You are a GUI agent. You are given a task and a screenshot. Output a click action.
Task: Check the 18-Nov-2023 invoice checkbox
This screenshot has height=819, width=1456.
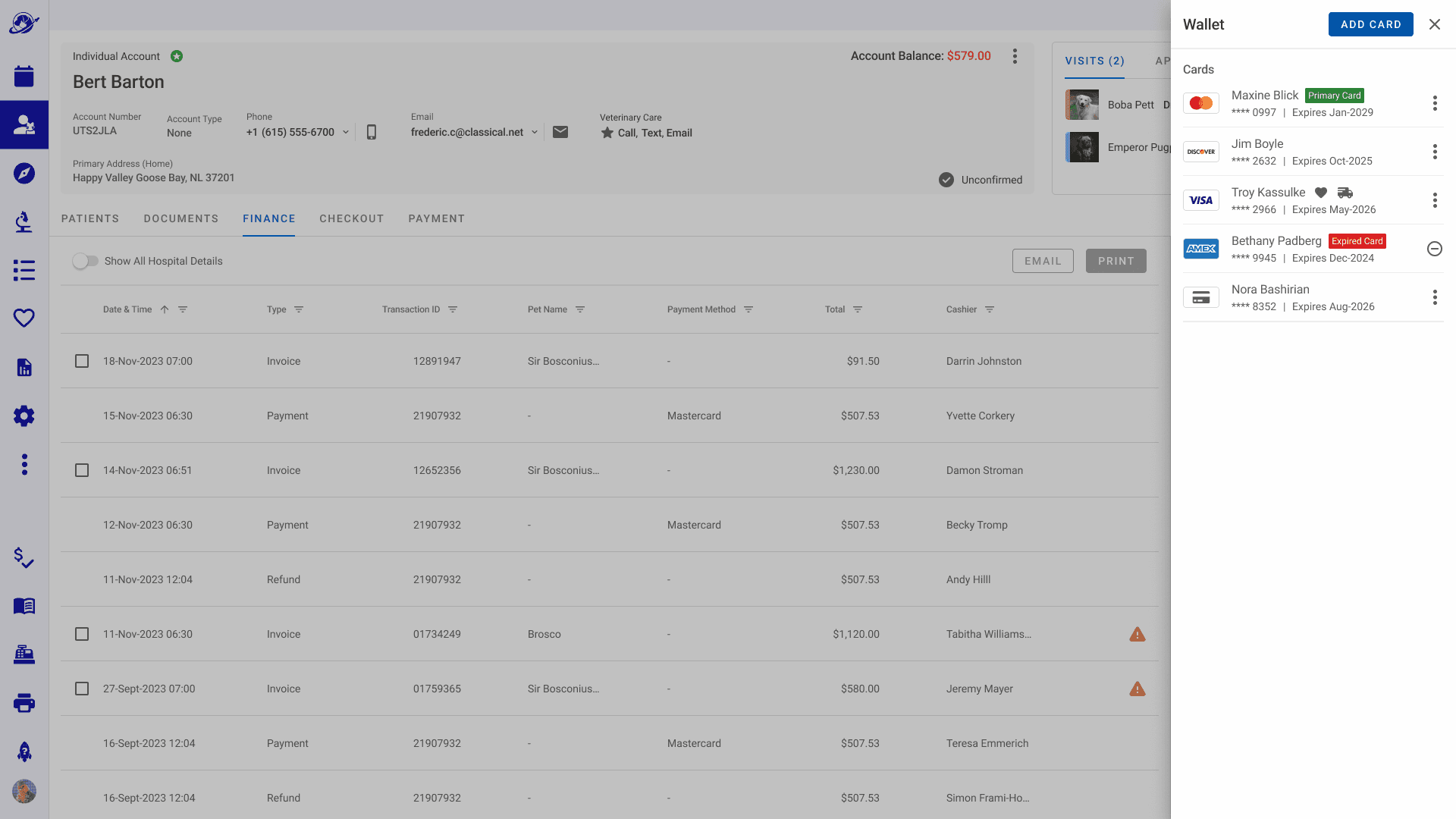click(x=82, y=361)
